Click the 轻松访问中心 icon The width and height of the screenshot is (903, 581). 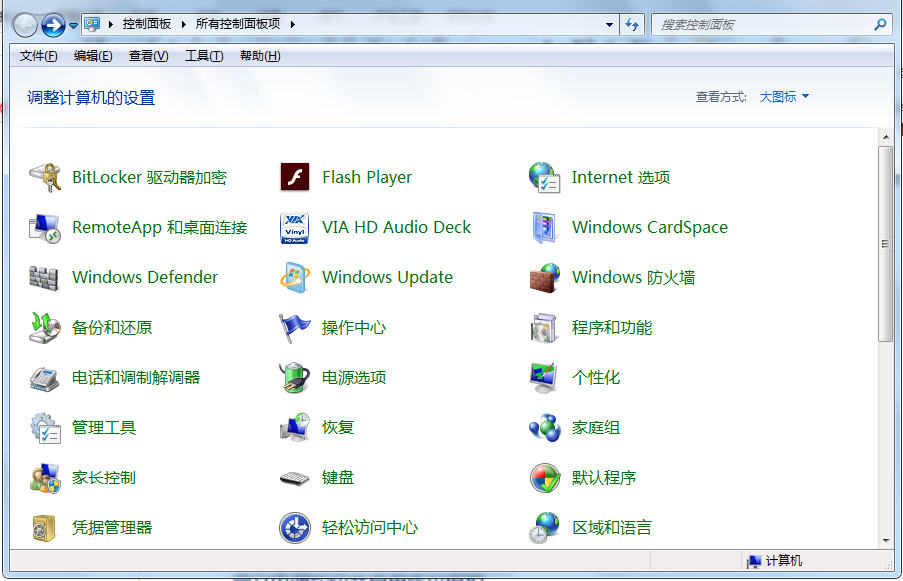tap(295, 528)
